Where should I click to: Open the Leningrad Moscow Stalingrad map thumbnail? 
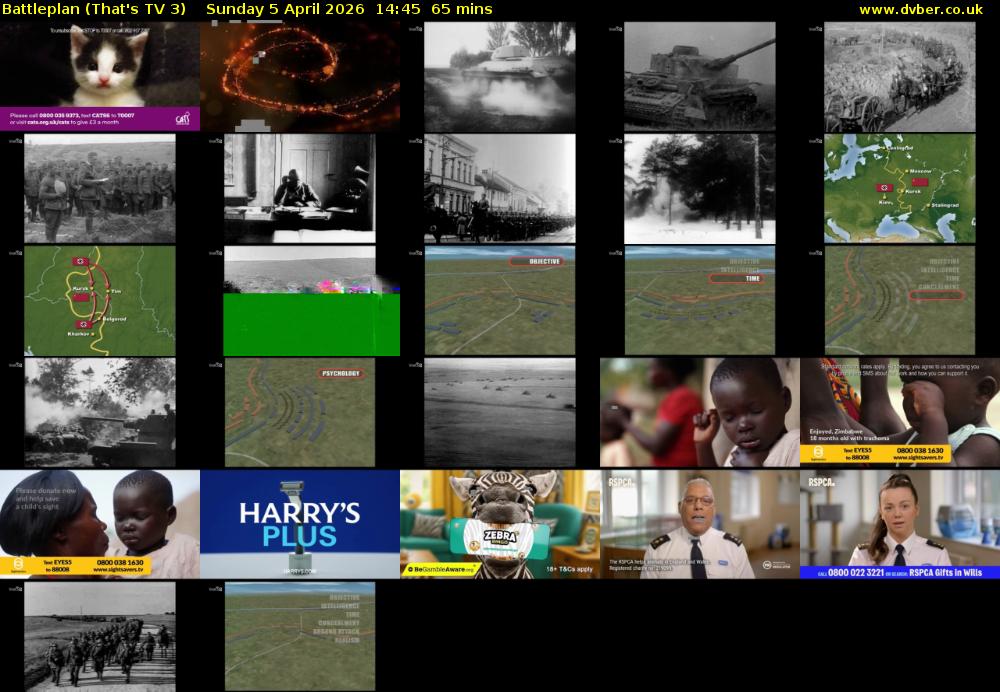pos(900,188)
